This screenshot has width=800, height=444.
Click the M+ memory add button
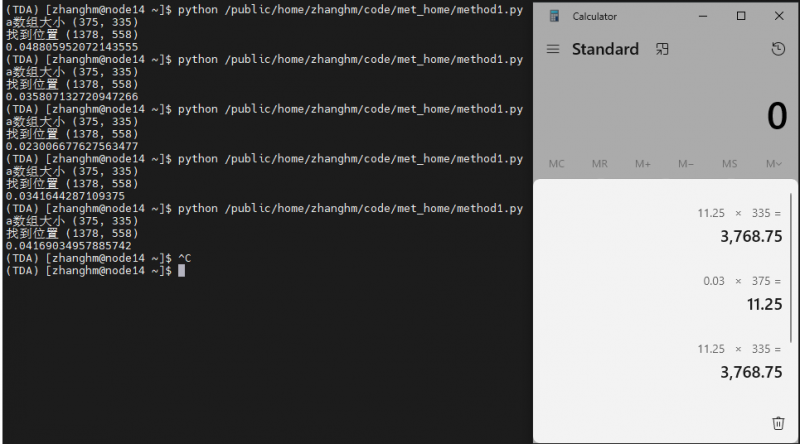(x=642, y=164)
